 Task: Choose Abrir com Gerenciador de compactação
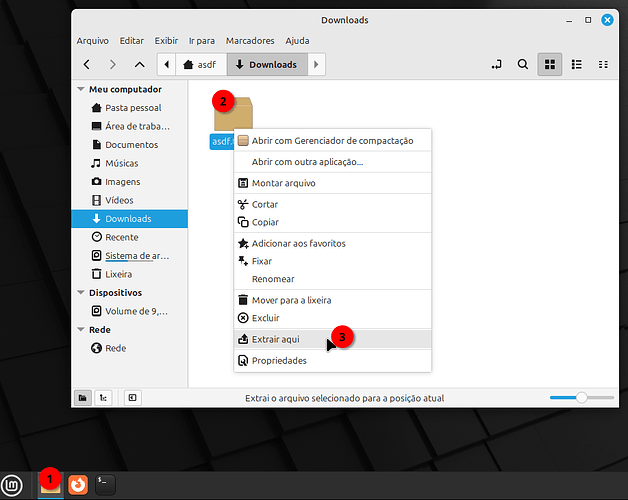332,141
